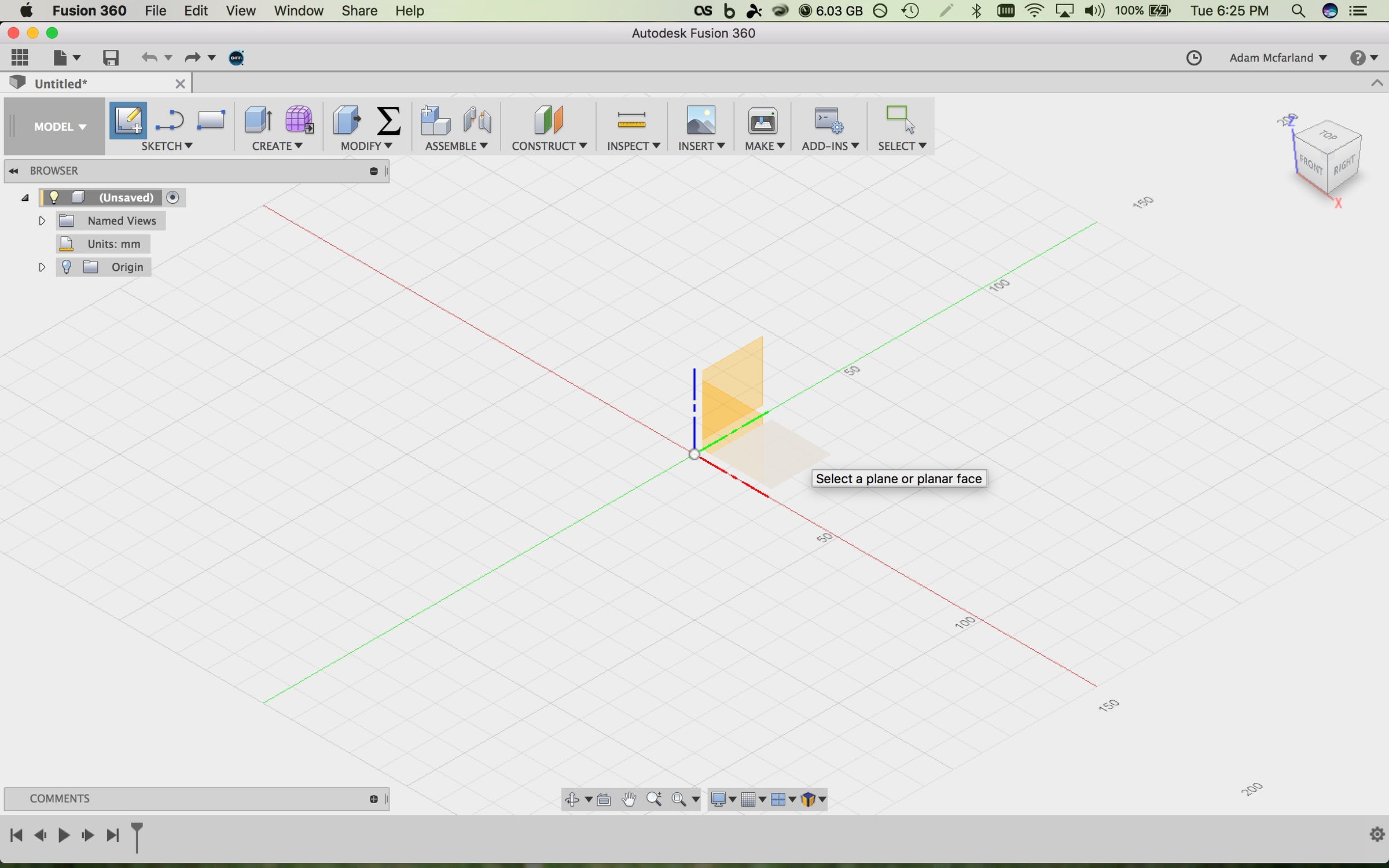The image size is (1389, 868).
Task: Toggle visibility of the Origin folder
Action: point(68,267)
